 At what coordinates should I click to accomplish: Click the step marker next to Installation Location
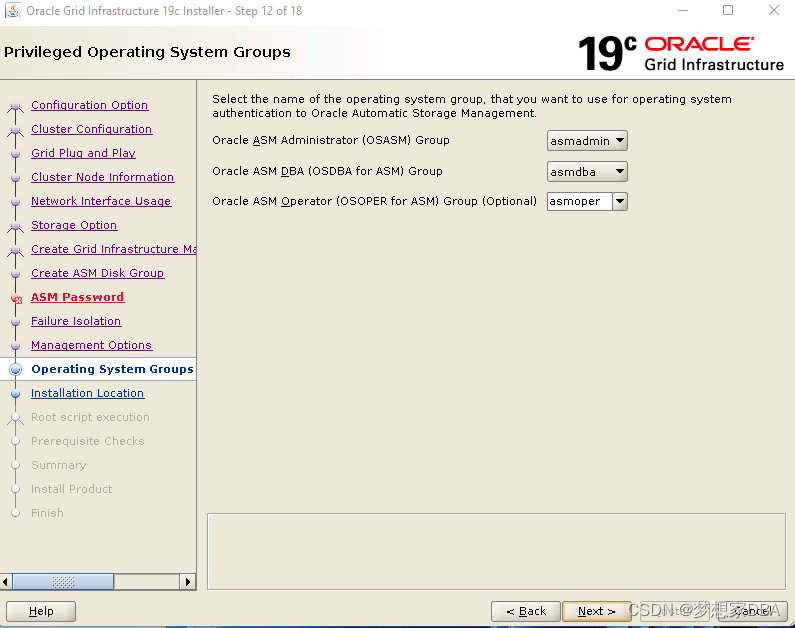(16, 394)
